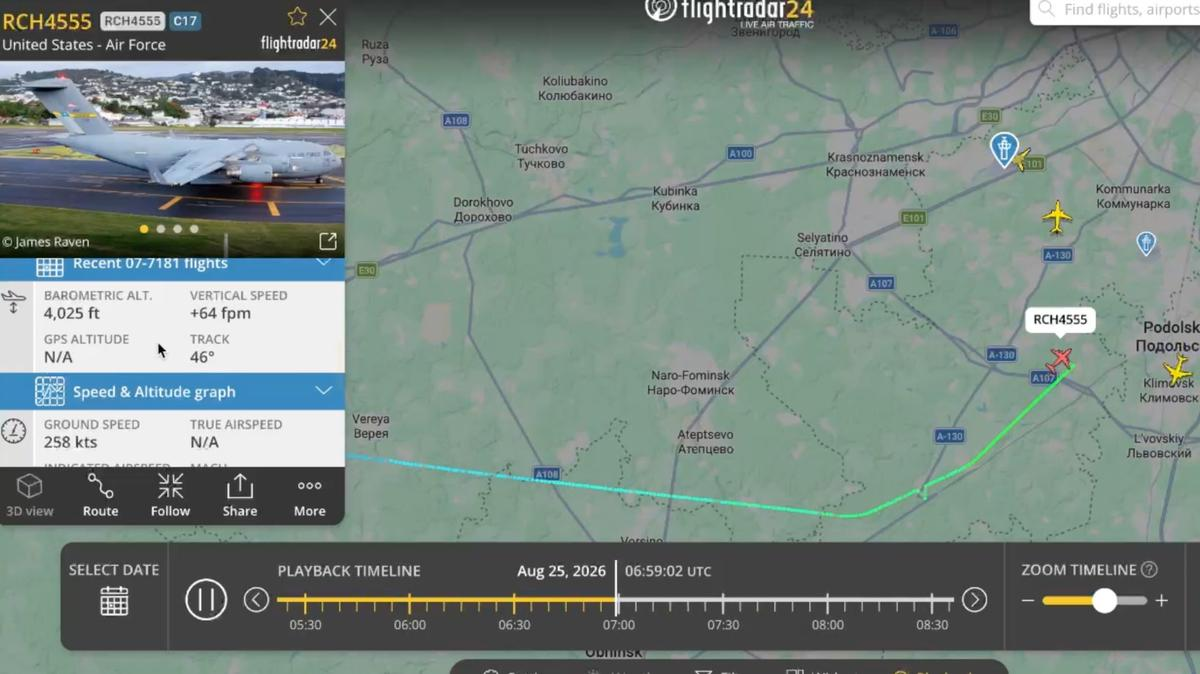Click airport tower marker near Krasnoznamensk
1200x674 pixels.
[1003, 150]
